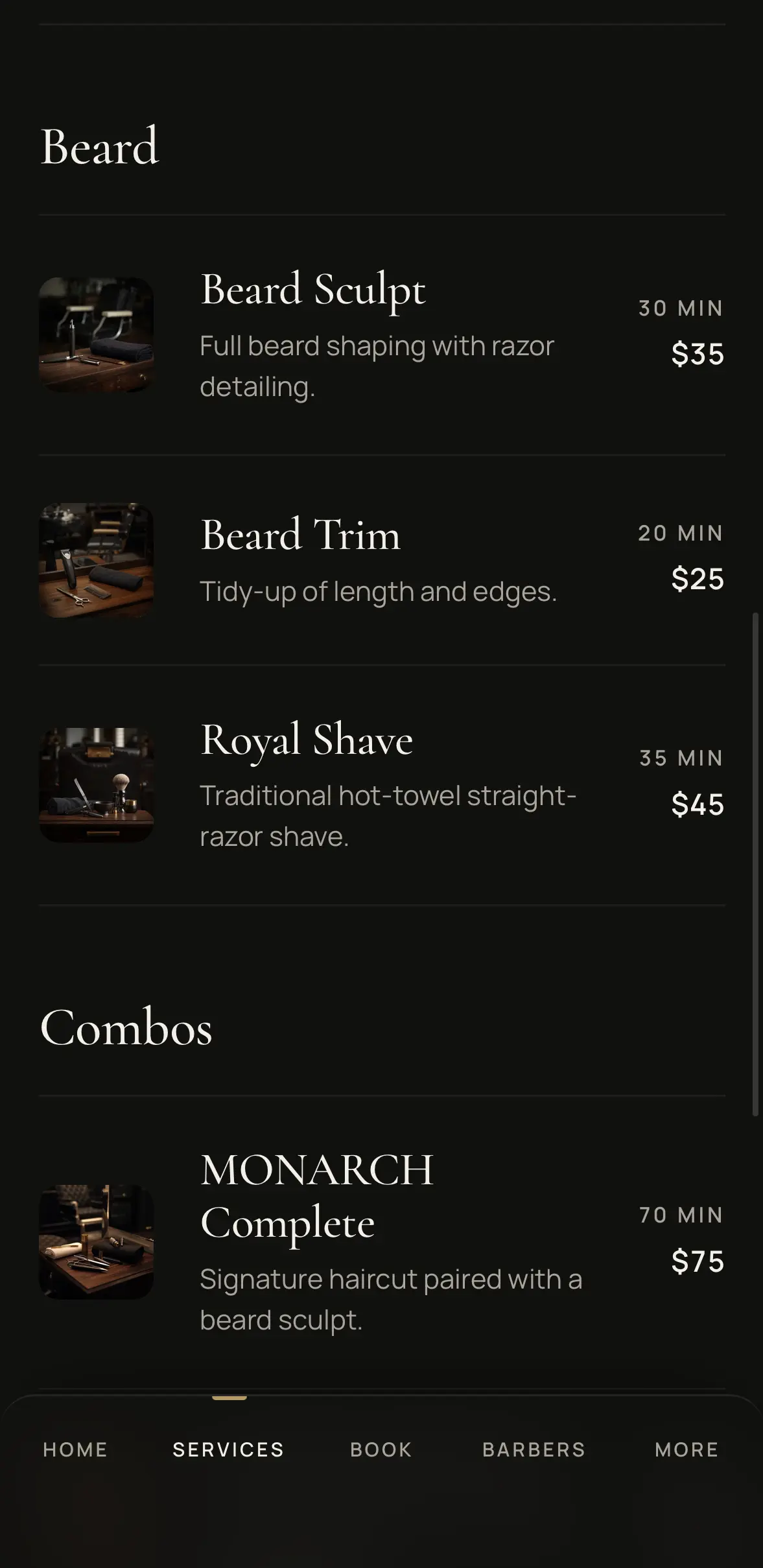Click the $25 Beard Trim price
This screenshot has height=1568, width=763.
tap(698, 579)
